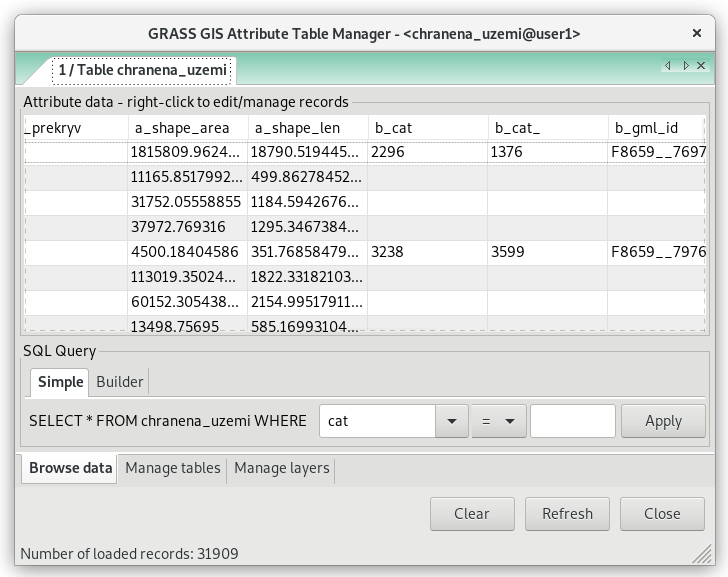Click the _prekryv column header

(76, 128)
